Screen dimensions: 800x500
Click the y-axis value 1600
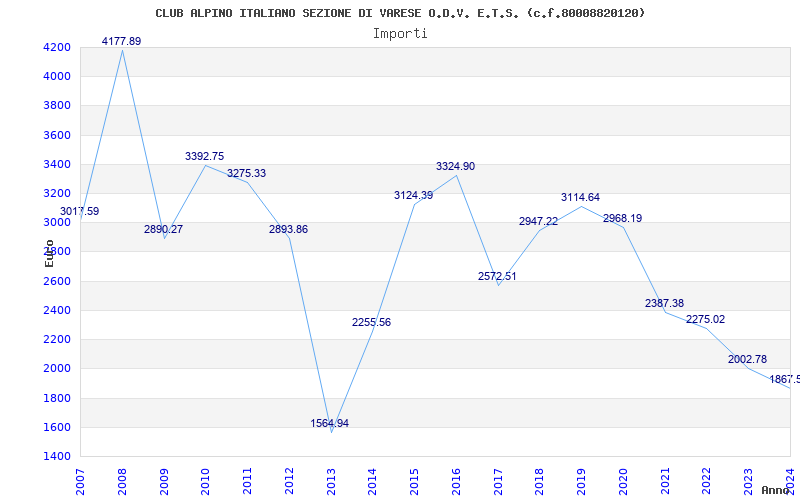pos(57,427)
